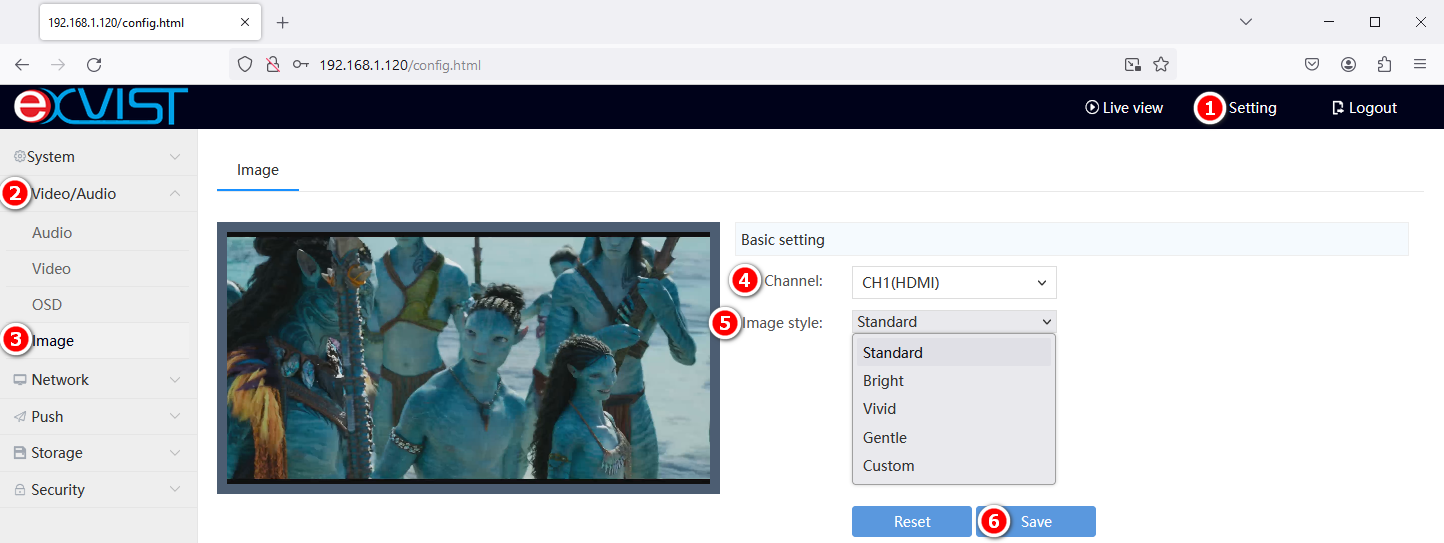1444x543 pixels.
Task: Click the picture-in-picture icon in the address bar
Action: click(1133, 65)
